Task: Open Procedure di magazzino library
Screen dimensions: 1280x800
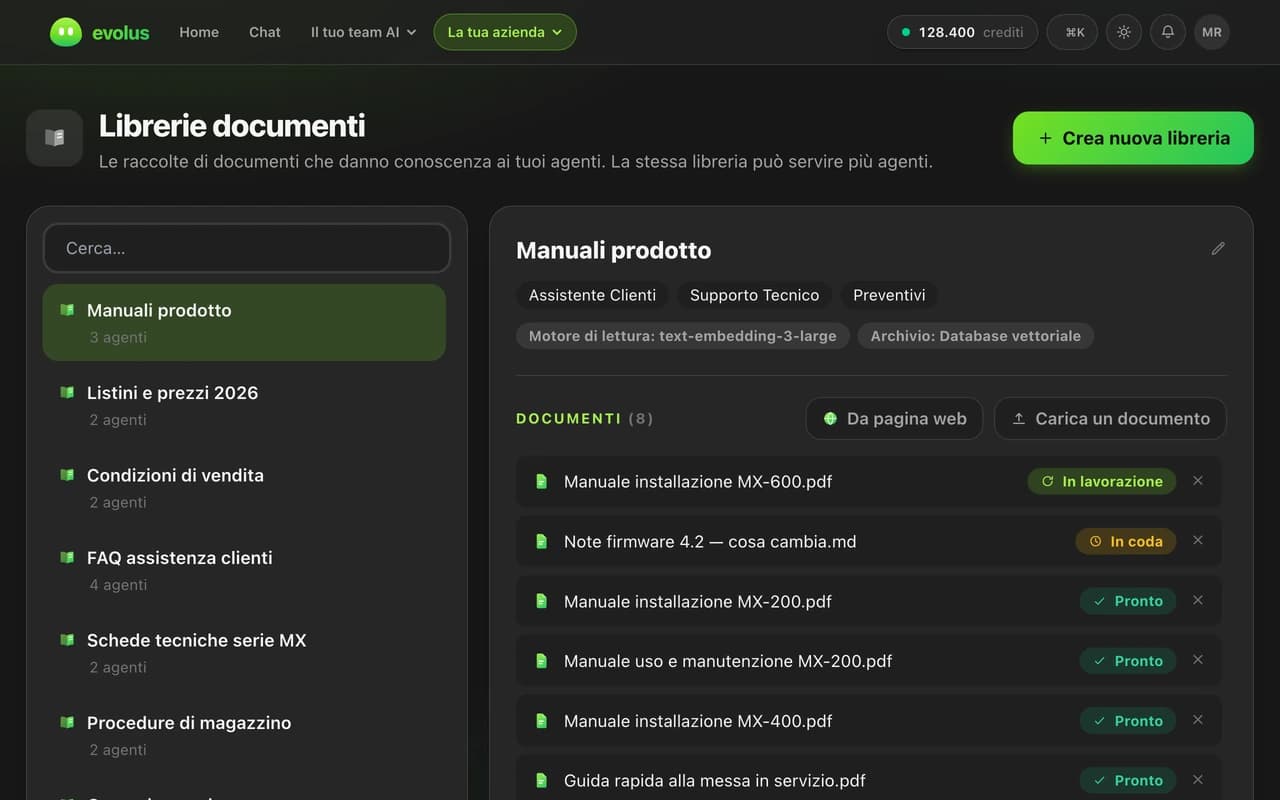Action: click(244, 735)
